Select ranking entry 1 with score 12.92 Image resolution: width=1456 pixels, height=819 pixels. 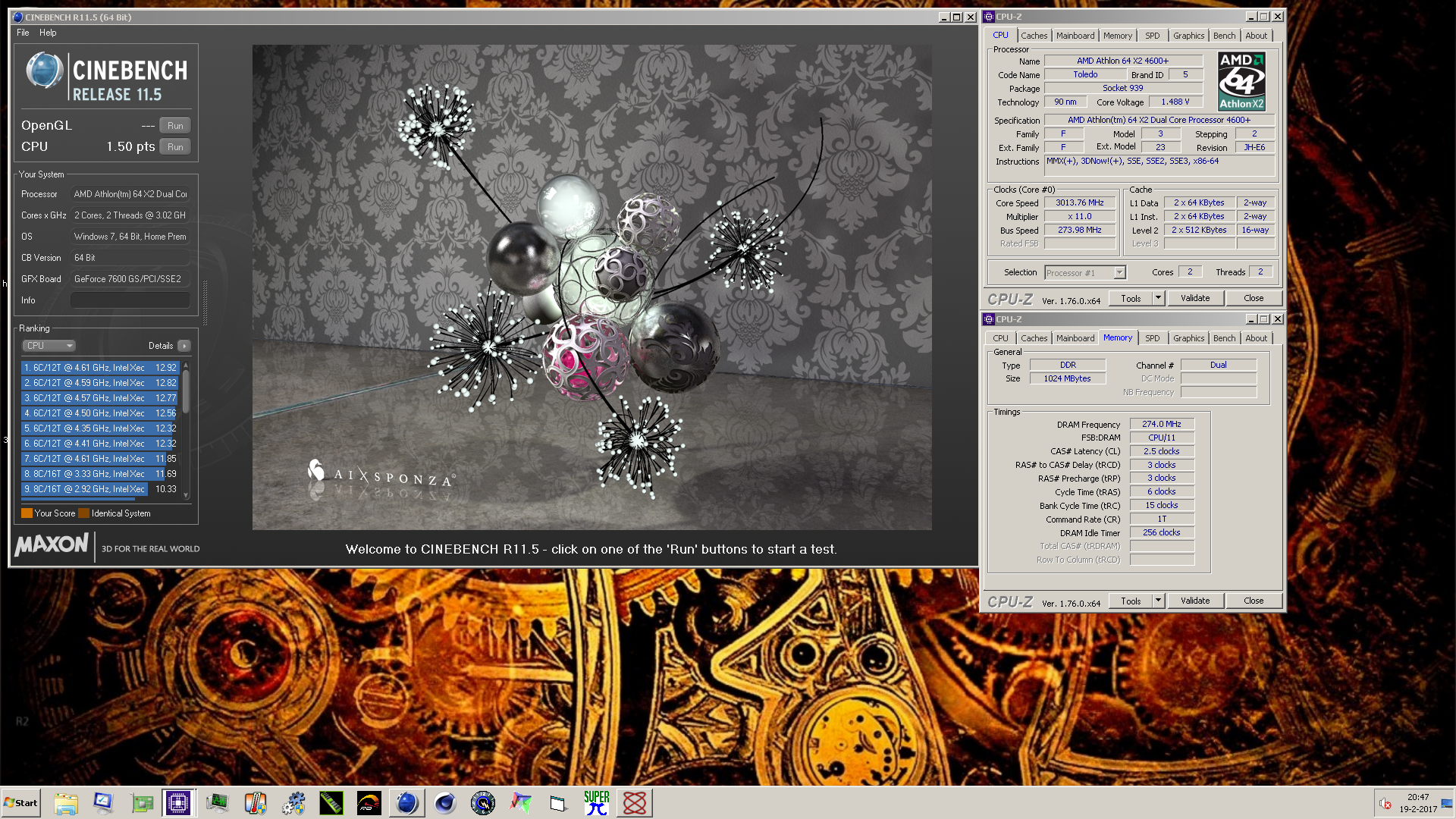[100, 368]
